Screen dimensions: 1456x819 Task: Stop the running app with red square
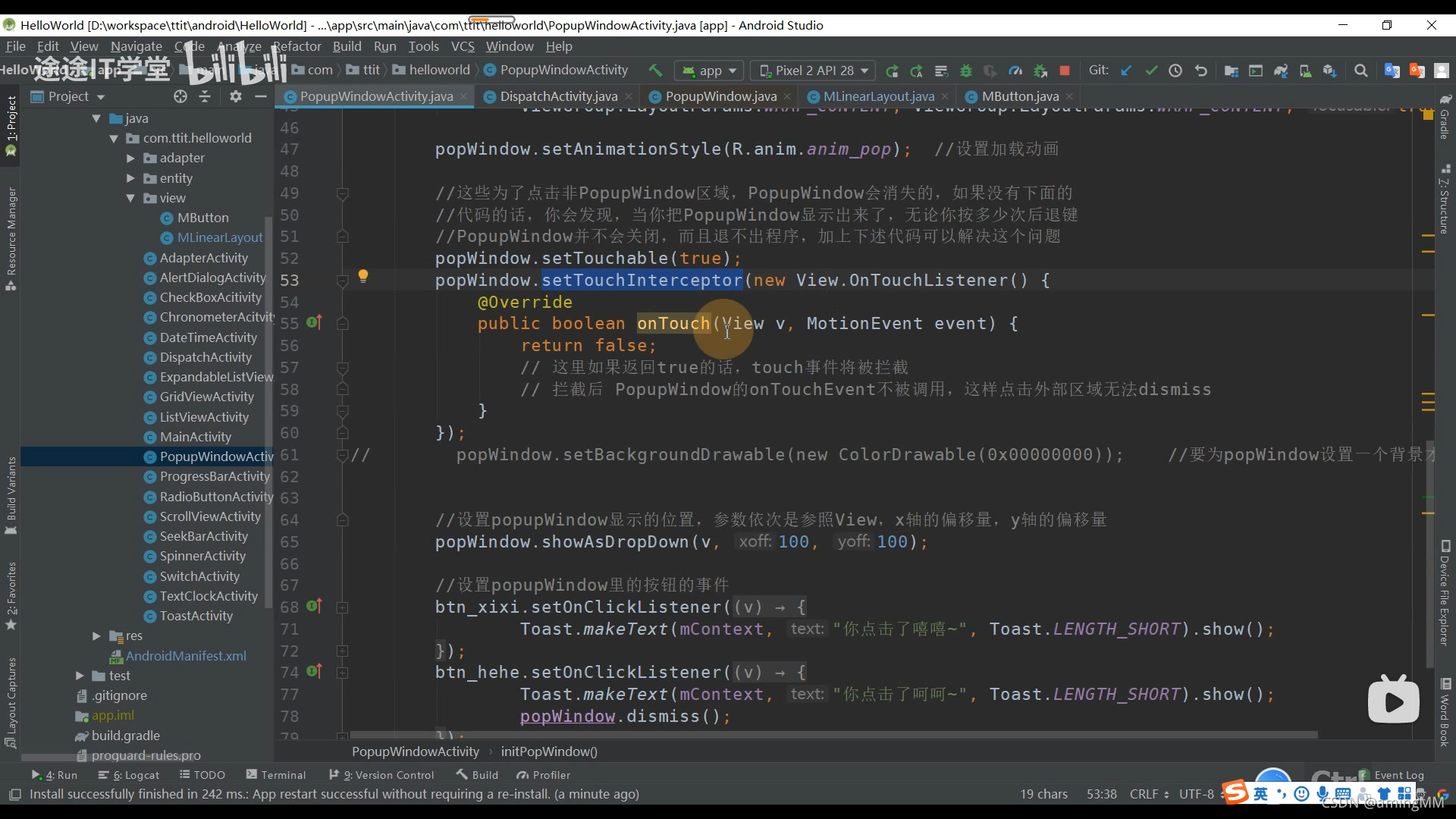(x=1065, y=71)
